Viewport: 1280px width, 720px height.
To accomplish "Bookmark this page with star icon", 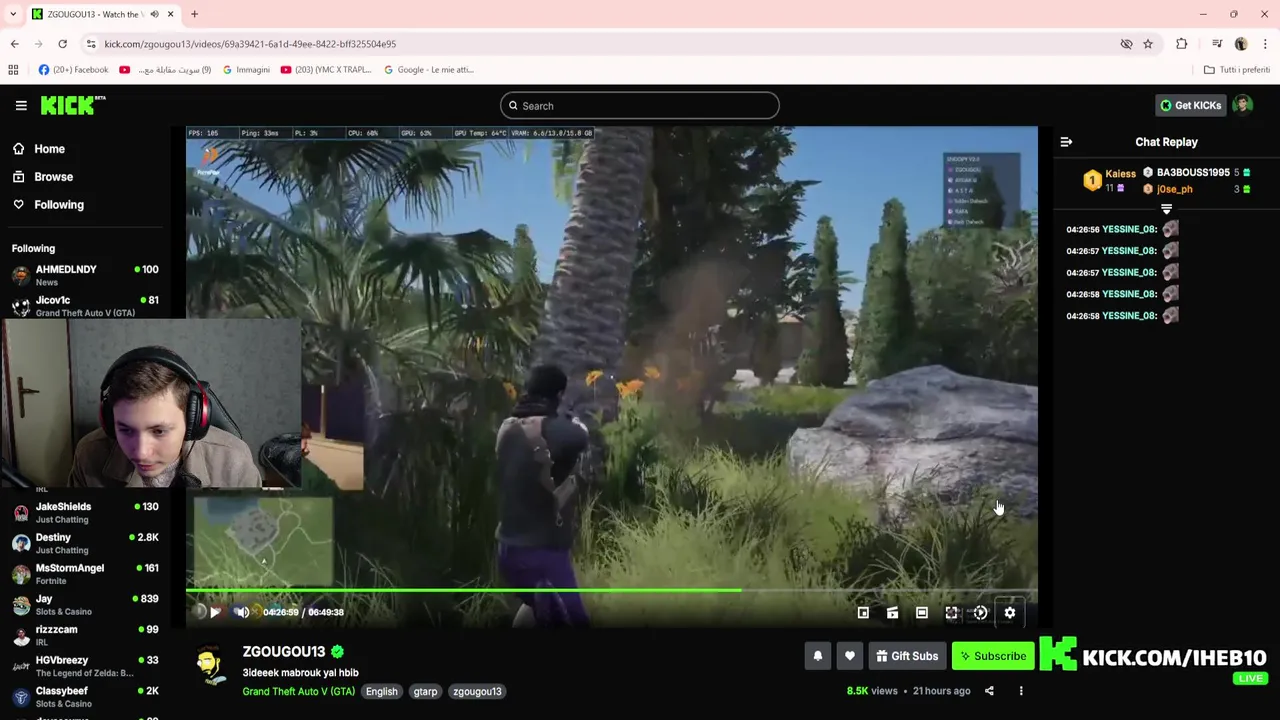I will tap(1148, 44).
